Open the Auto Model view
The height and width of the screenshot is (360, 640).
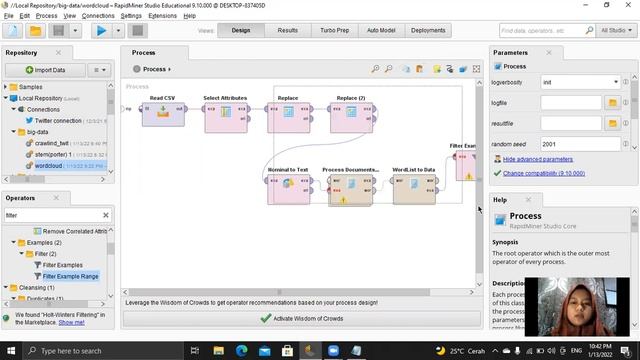pyautogui.click(x=381, y=31)
